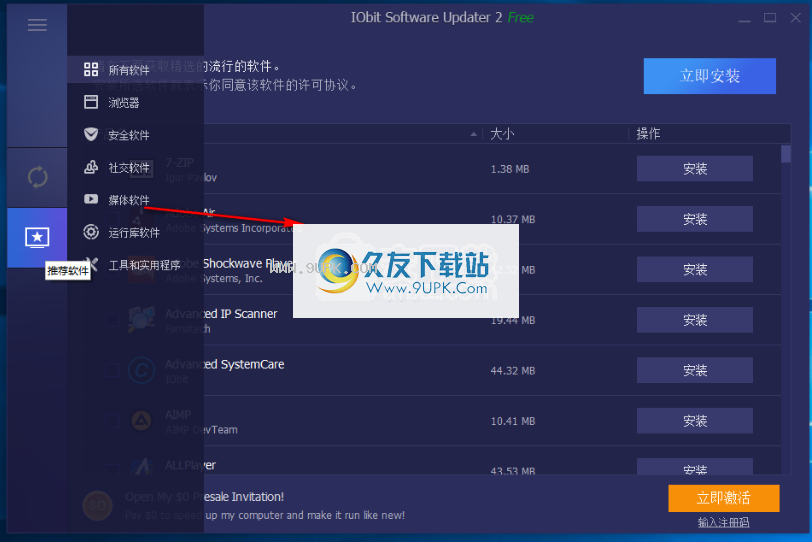Viewport: 812px width, 542px height.
Task: Tick the Advanced SystemCare checkbox
Action: click(112, 370)
